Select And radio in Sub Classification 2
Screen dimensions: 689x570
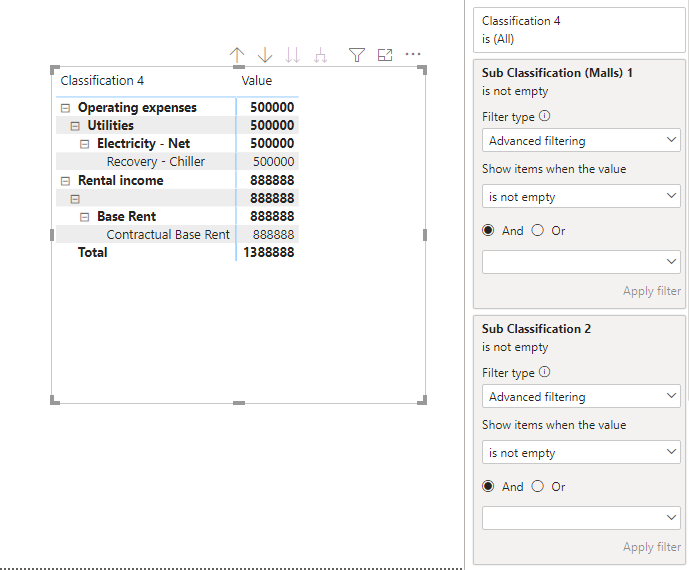coord(488,486)
